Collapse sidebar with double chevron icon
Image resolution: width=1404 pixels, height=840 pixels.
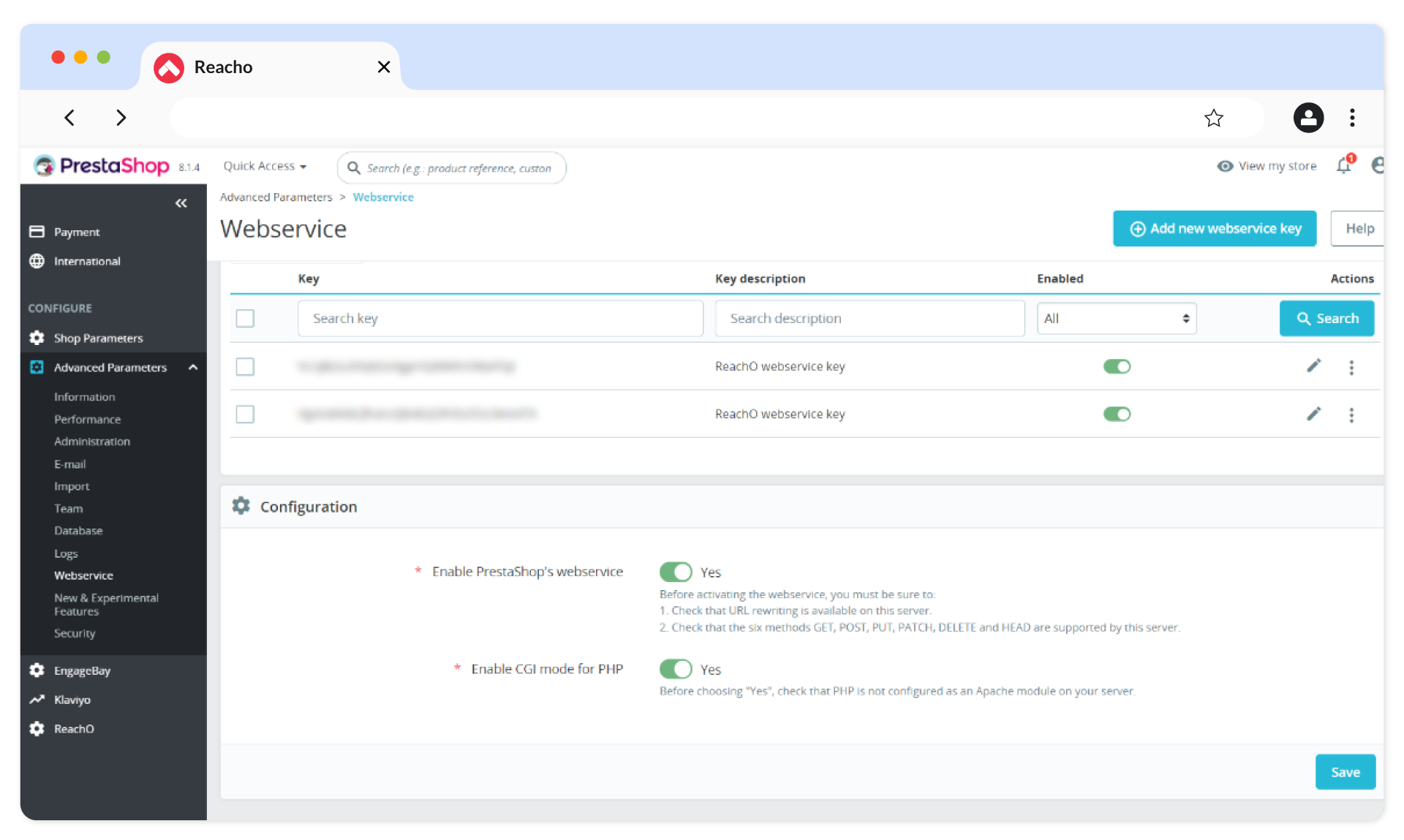[181, 203]
